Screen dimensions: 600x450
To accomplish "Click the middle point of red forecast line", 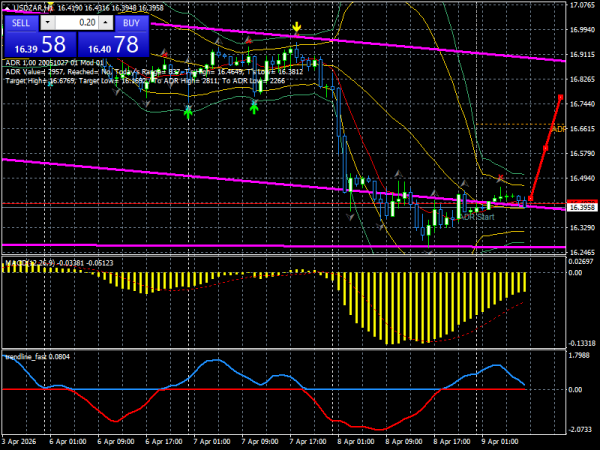I will pos(546,148).
